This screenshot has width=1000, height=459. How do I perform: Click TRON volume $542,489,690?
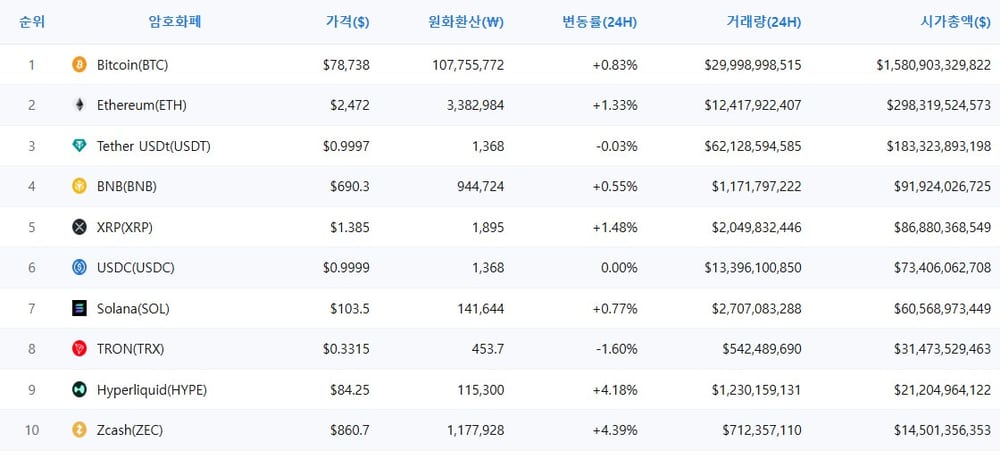click(x=762, y=349)
